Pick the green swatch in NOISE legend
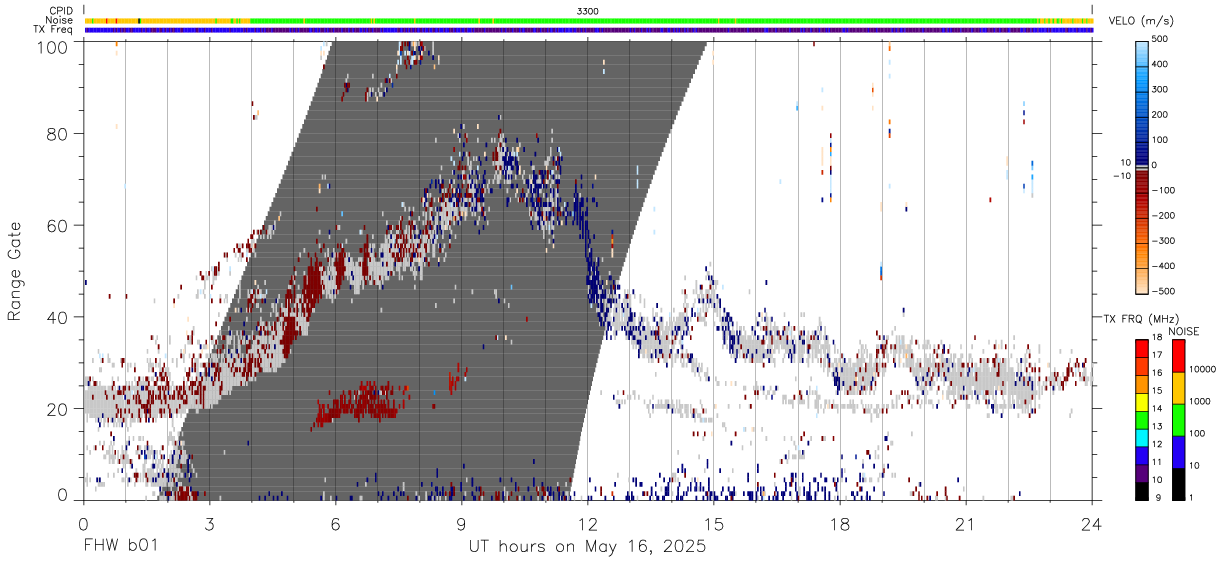The image size is (1228, 567). (1178, 420)
